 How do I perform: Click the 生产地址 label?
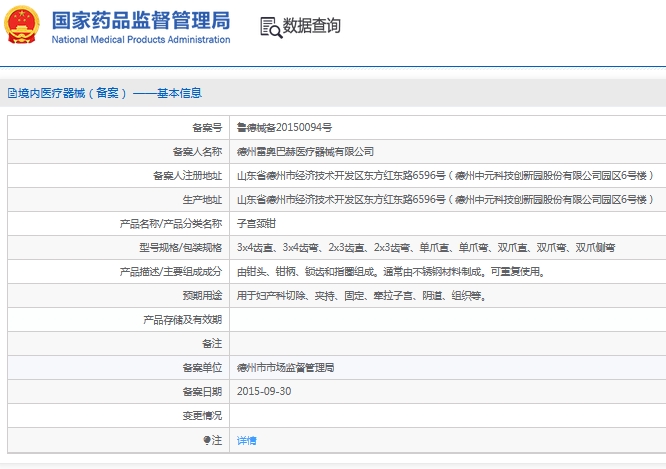point(202,200)
